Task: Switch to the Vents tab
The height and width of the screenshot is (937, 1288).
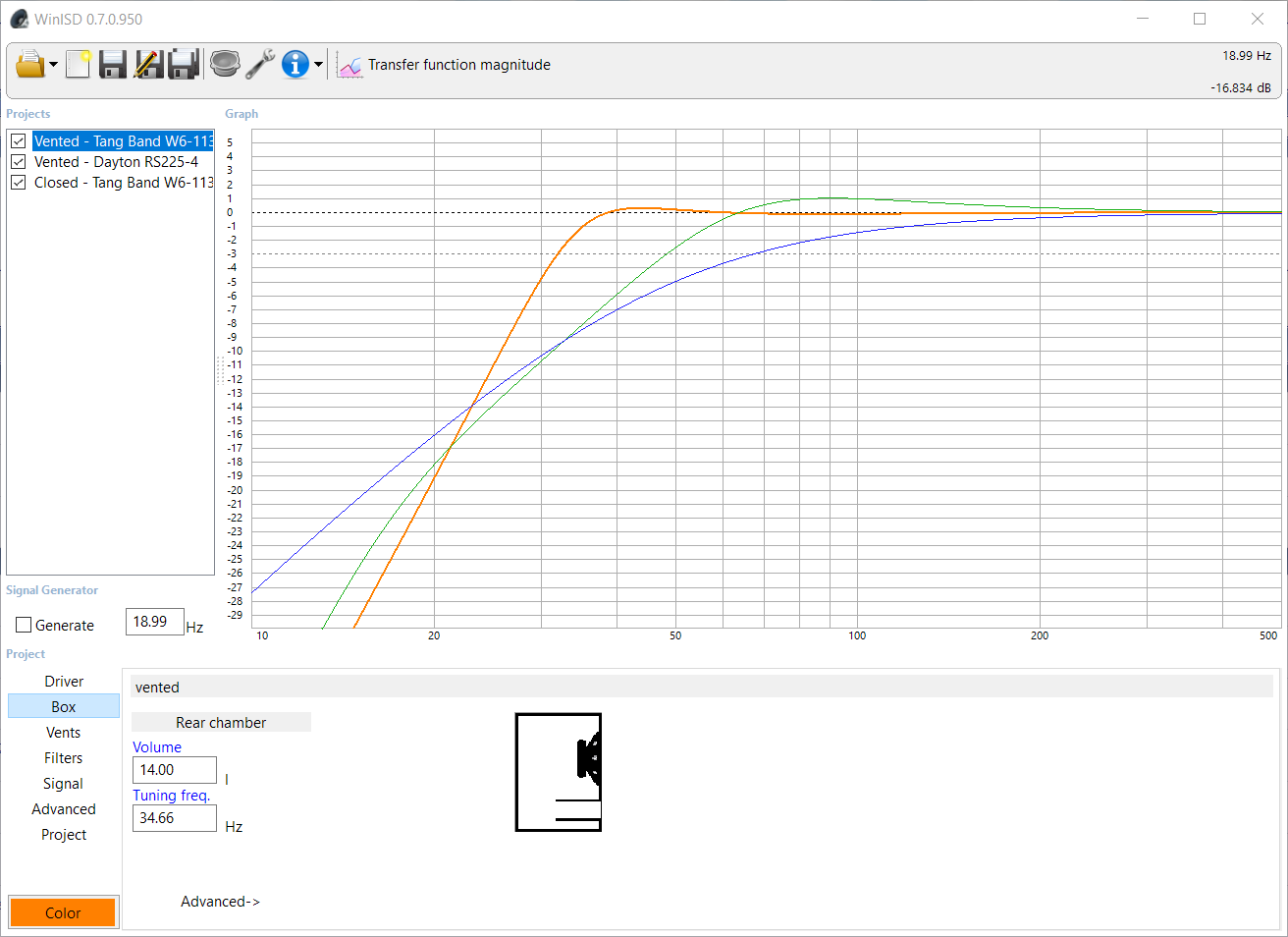Action: coord(64,733)
